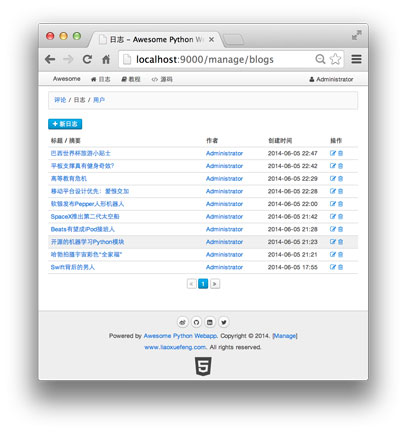The image size is (406, 433).
Task: Switch to 用户 management section
Action: 99,100
